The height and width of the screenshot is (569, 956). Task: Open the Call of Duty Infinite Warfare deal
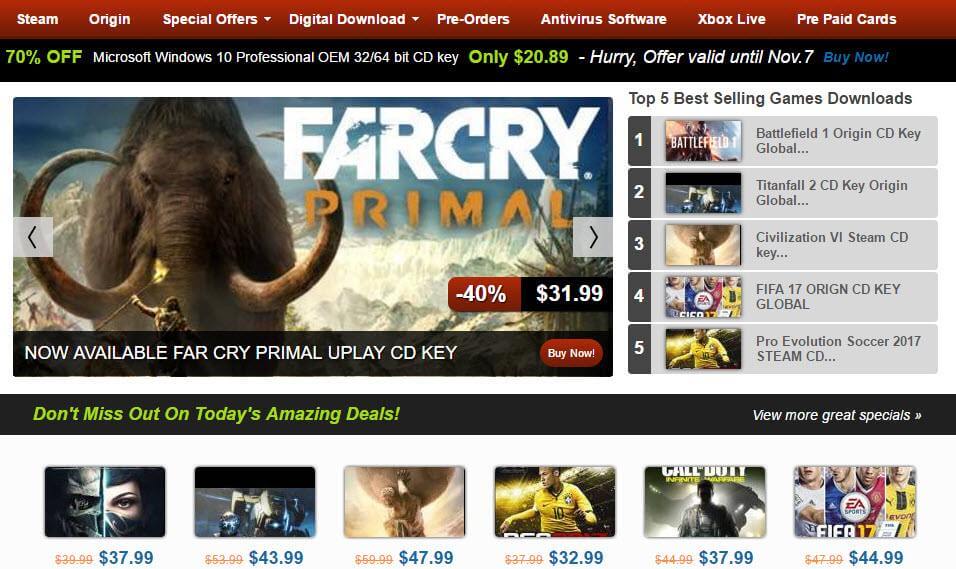click(x=705, y=502)
